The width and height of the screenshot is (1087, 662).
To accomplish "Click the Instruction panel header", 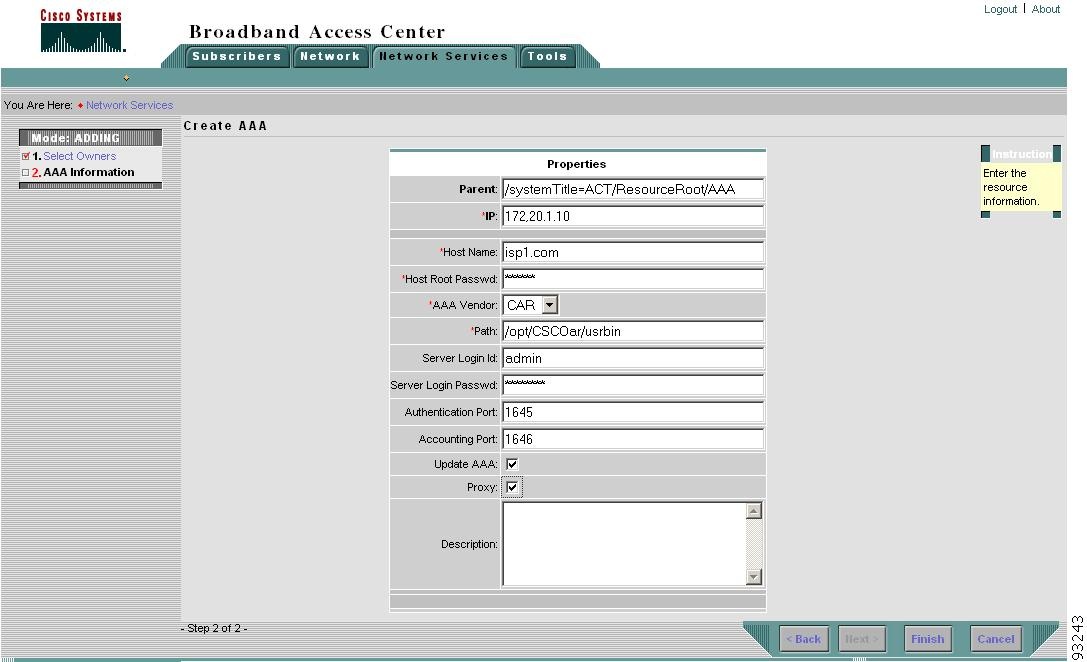I will pyautogui.click(x=1021, y=154).
